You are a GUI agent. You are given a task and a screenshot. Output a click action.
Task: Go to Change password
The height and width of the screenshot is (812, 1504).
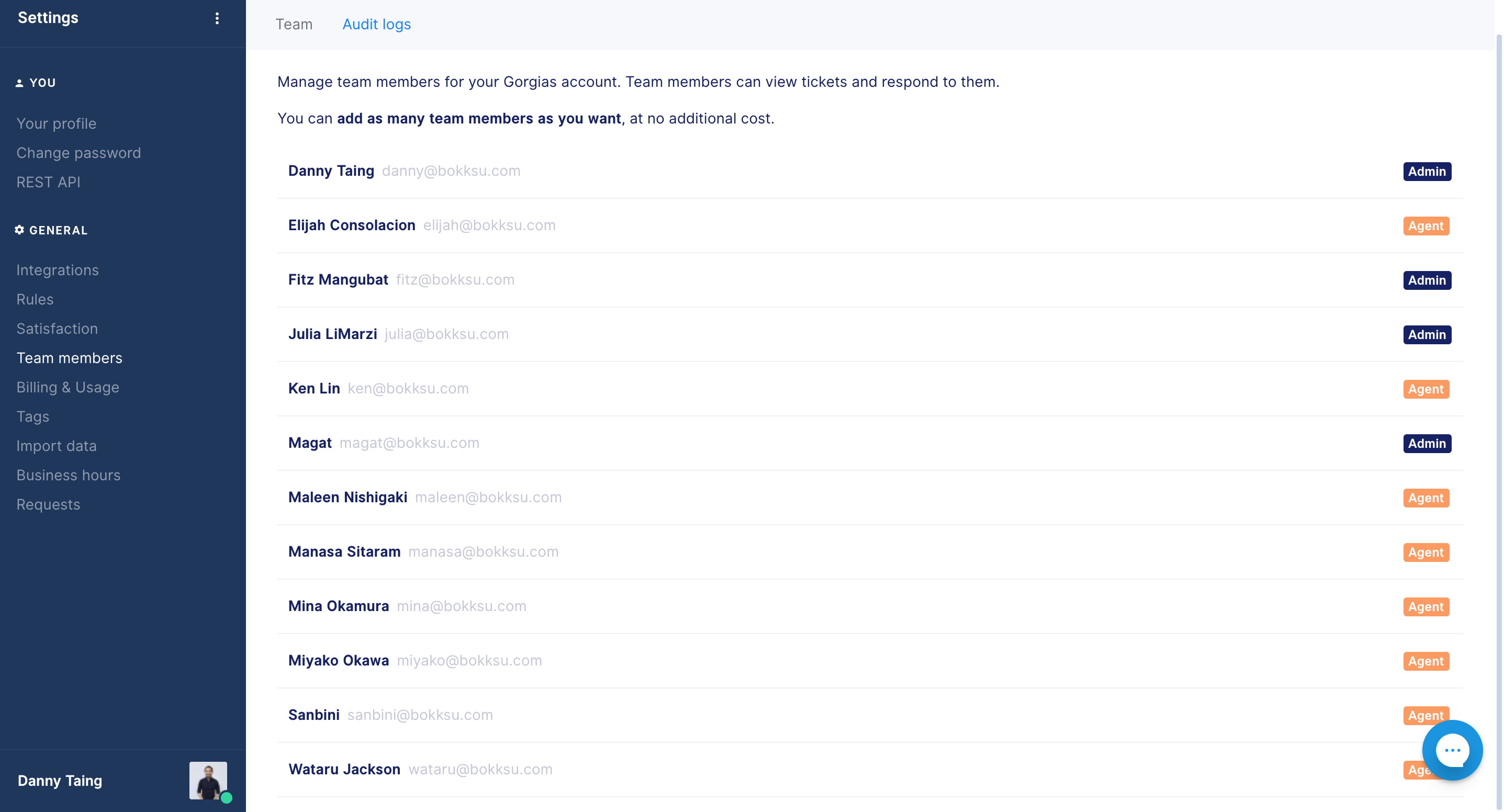point(78,153)
